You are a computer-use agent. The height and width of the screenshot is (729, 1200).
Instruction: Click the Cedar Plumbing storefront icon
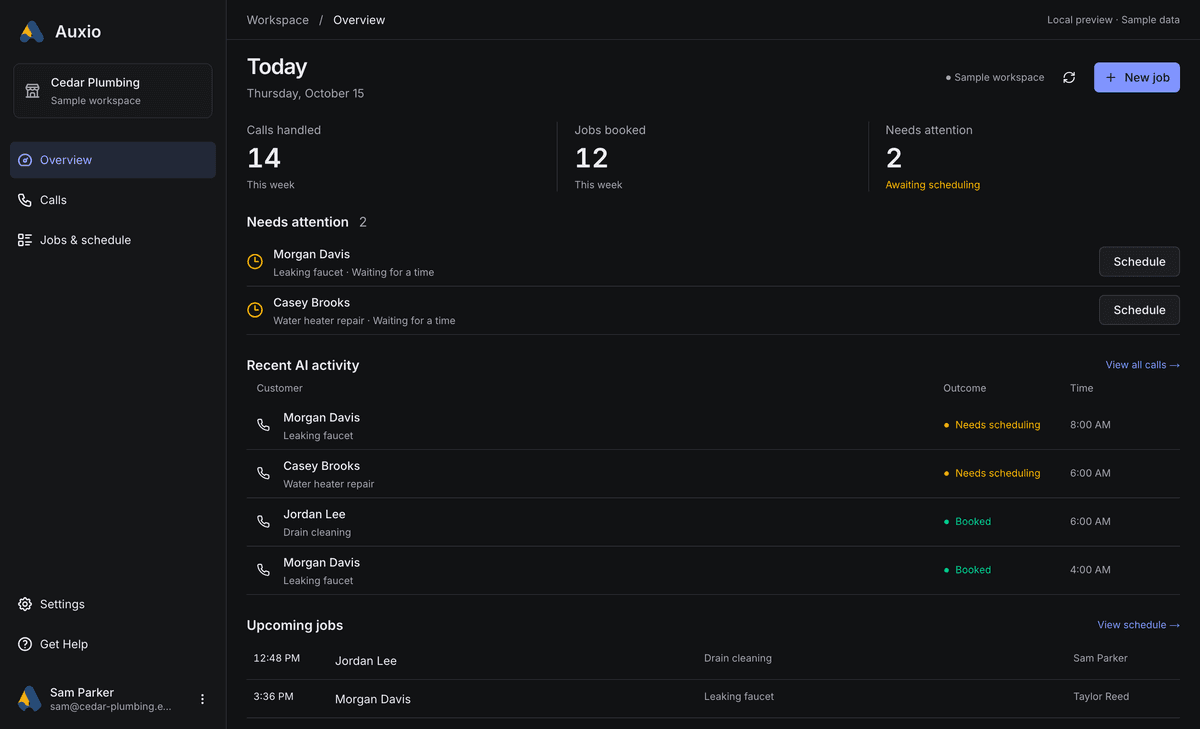click(x=32, y=91)
